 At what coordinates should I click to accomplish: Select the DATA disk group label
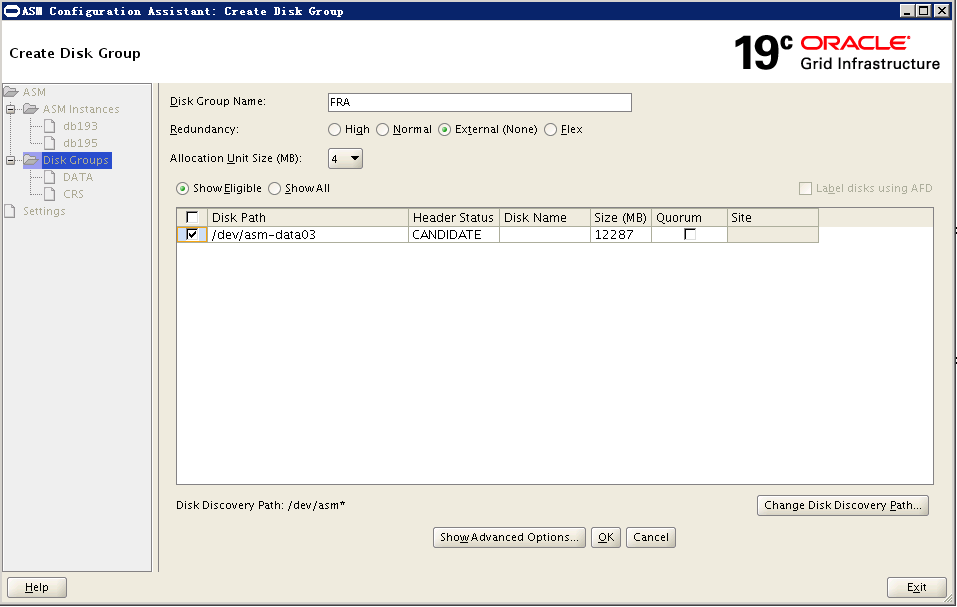point(78,178)
